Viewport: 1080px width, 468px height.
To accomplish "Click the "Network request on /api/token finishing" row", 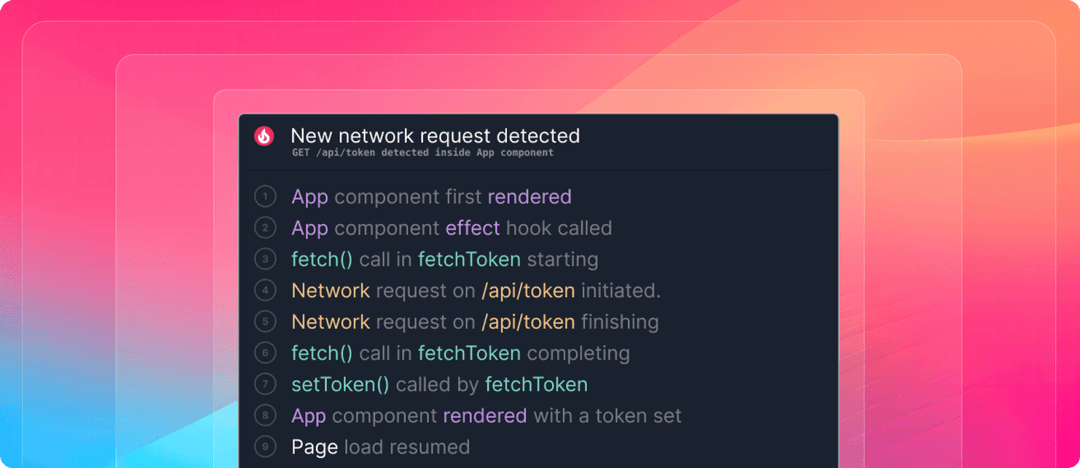I will (x=475, y=322).
